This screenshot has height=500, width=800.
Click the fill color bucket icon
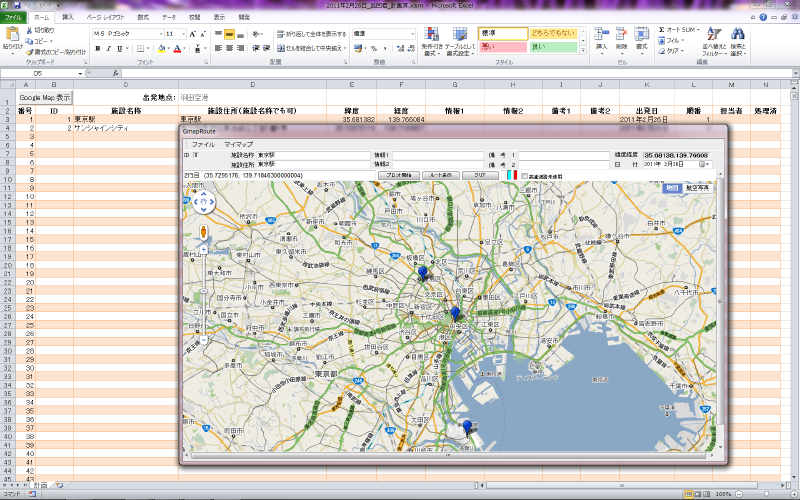point(158,48)
